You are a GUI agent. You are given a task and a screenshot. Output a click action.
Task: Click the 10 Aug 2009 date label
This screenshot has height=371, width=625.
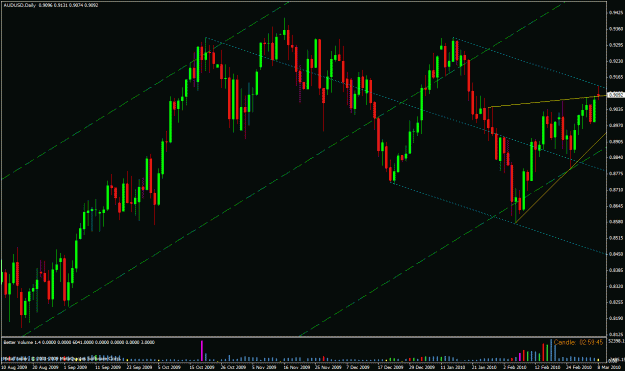coord(14,367)
